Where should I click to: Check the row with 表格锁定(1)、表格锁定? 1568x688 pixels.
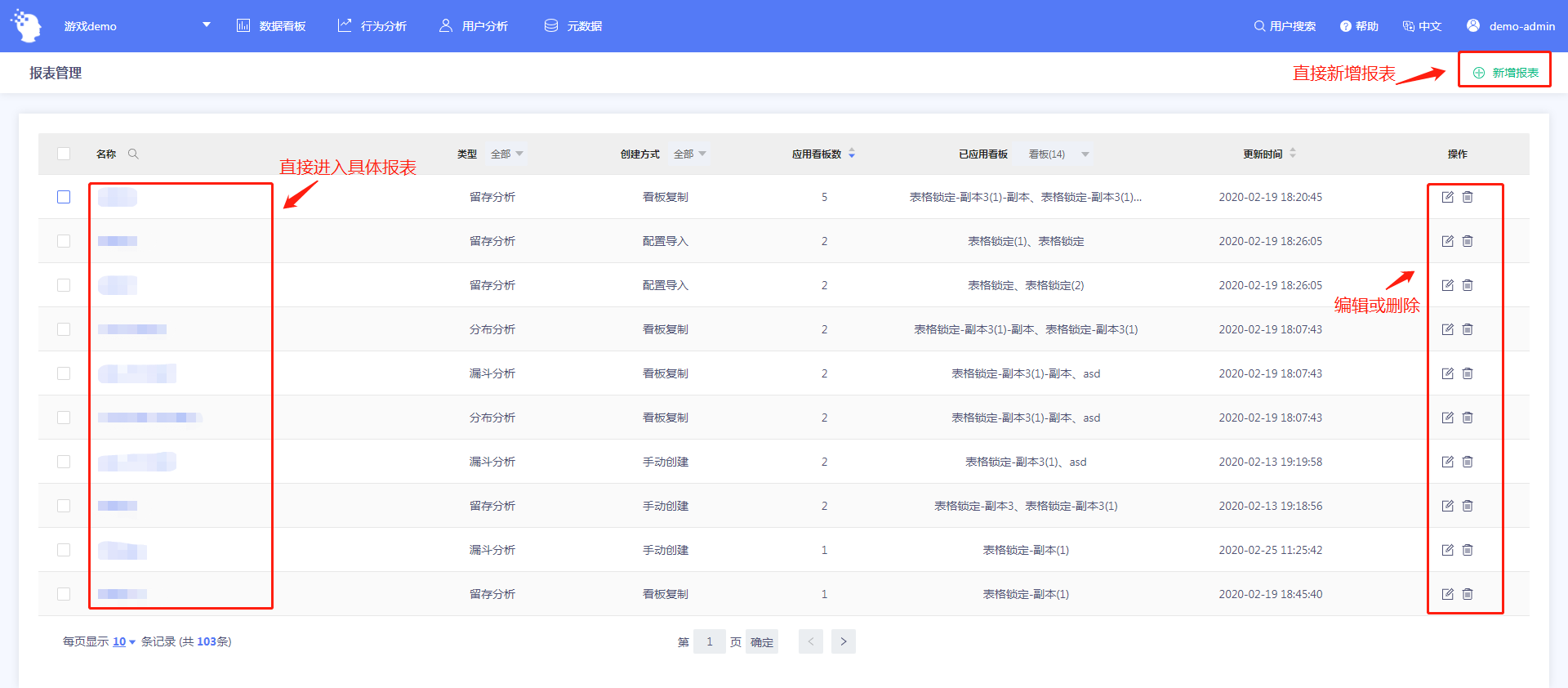[x=64, y=241]
